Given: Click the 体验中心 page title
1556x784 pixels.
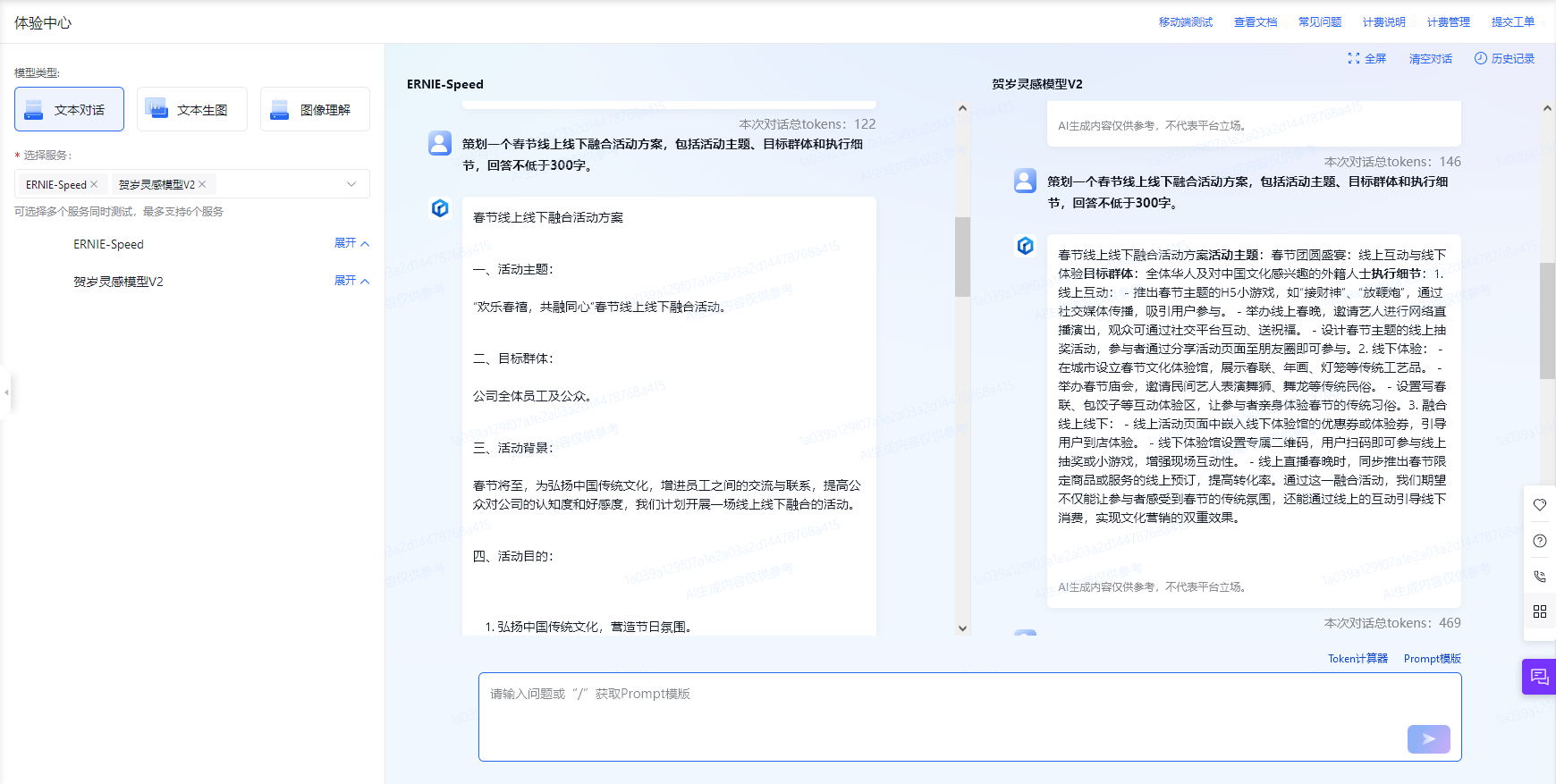Looking at the screenshot, I should [43, 22].
